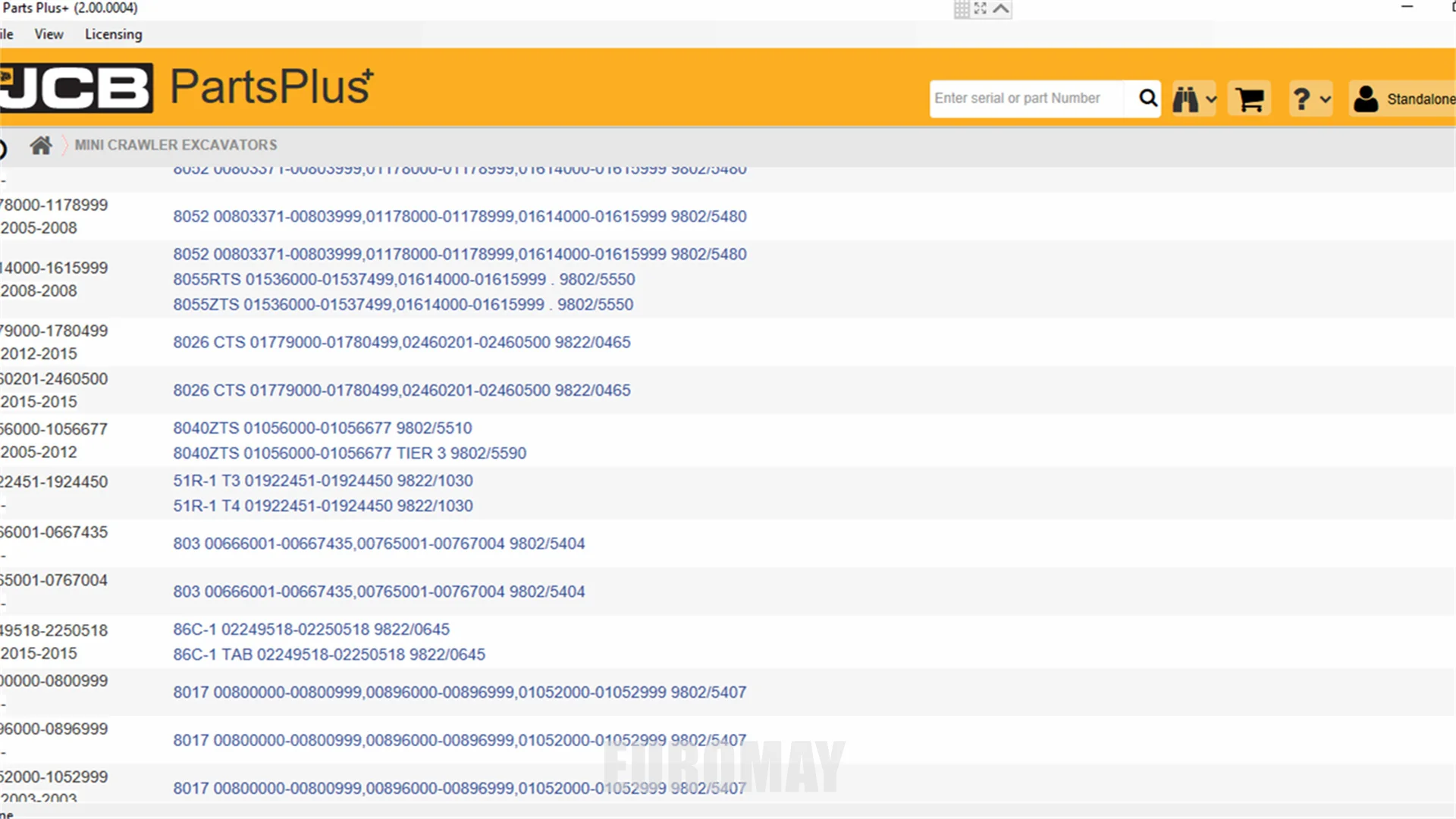Click the grid icon in title bar

tap(962, 9)
